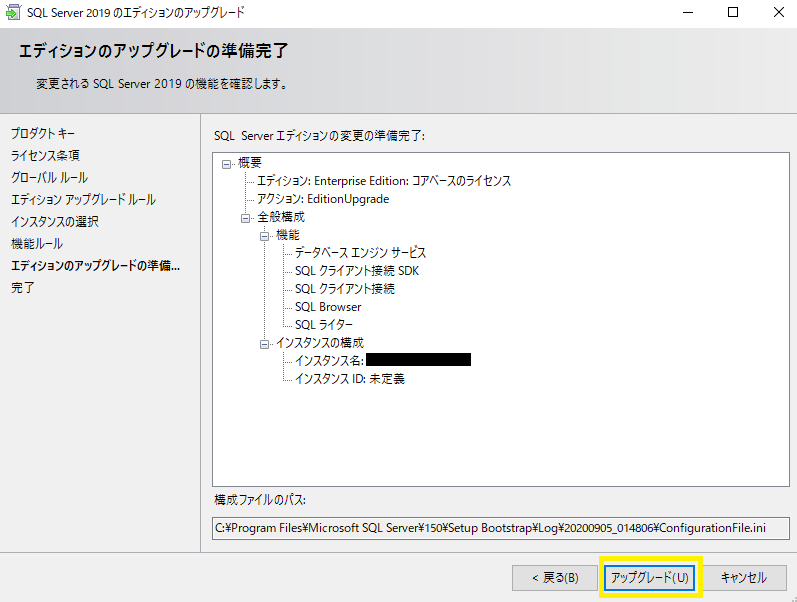
Task: Select the エディションのアップグレードの準備 step
Action: click(96, 265)
